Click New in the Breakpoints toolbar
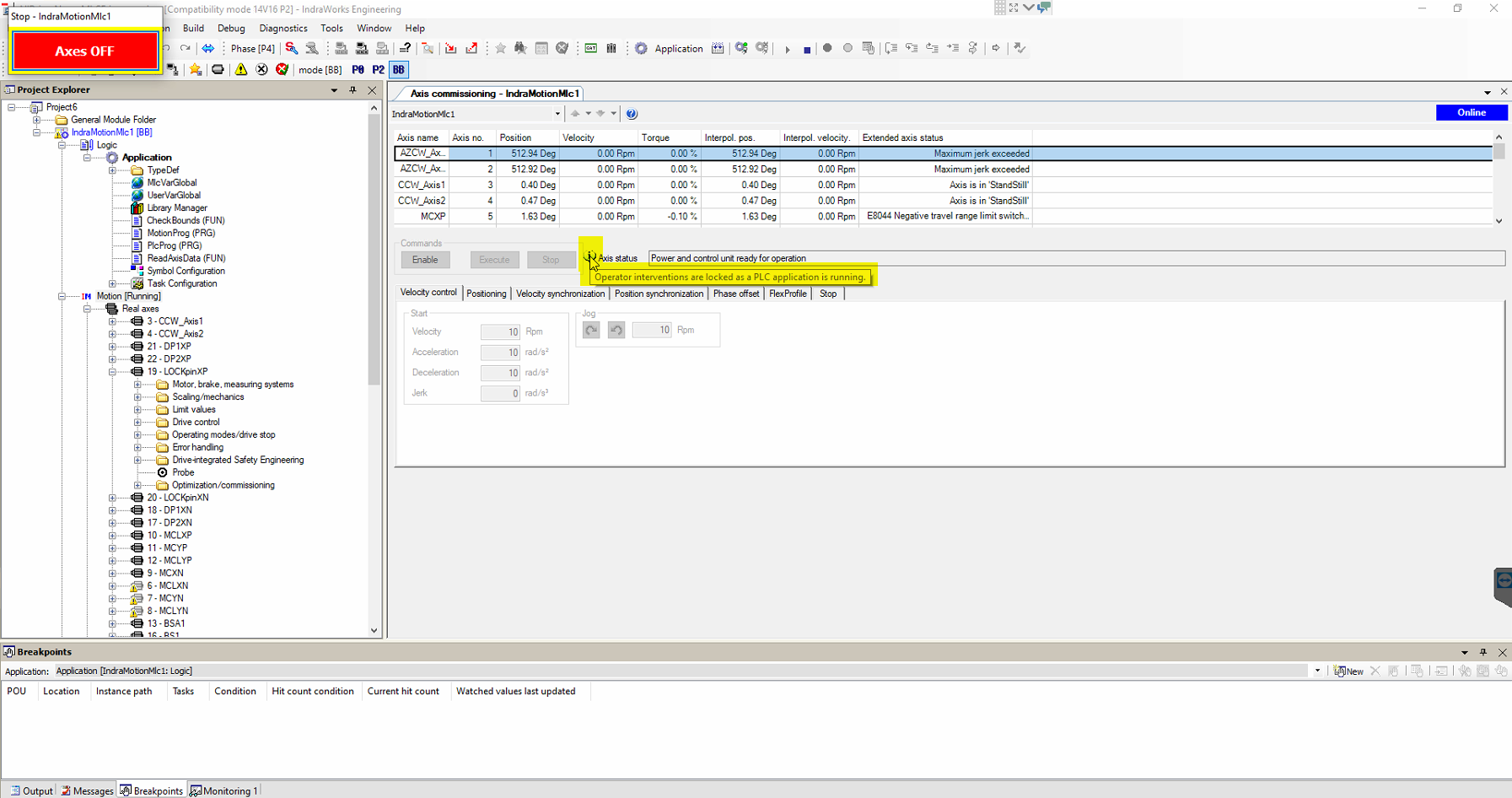This screenshot has width=1512, height=798. tap(1348, 671)
